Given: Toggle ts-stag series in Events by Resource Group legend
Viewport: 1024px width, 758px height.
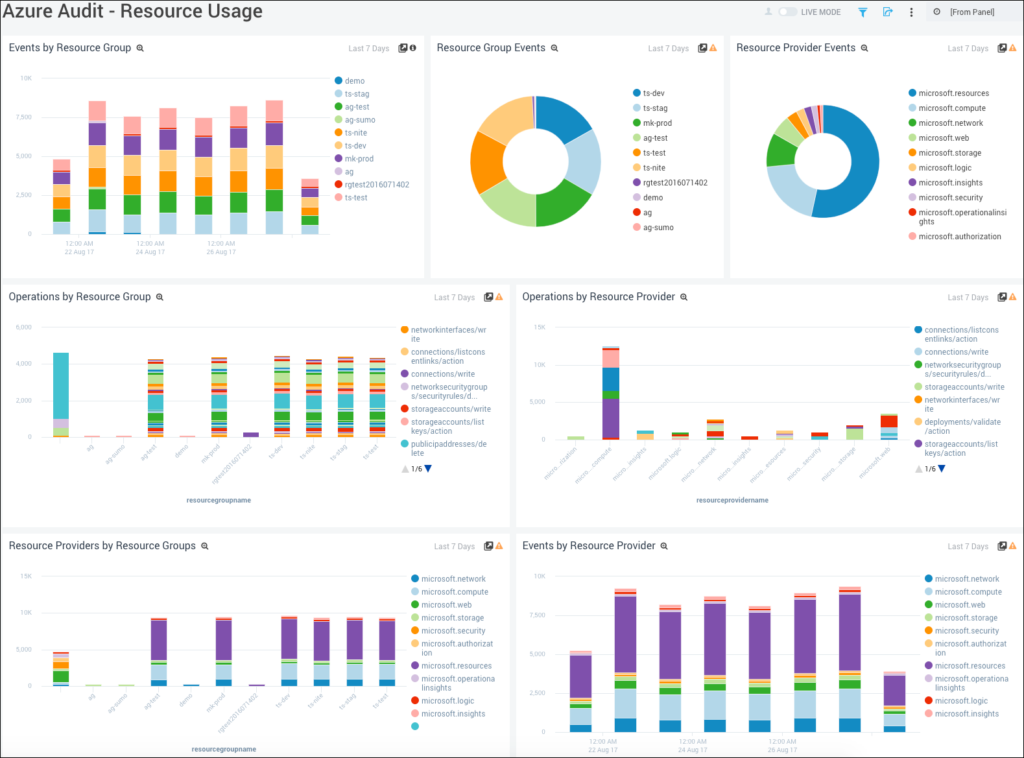Looking at the screenshot, I should pyautogui.click(x=352, y=94).
